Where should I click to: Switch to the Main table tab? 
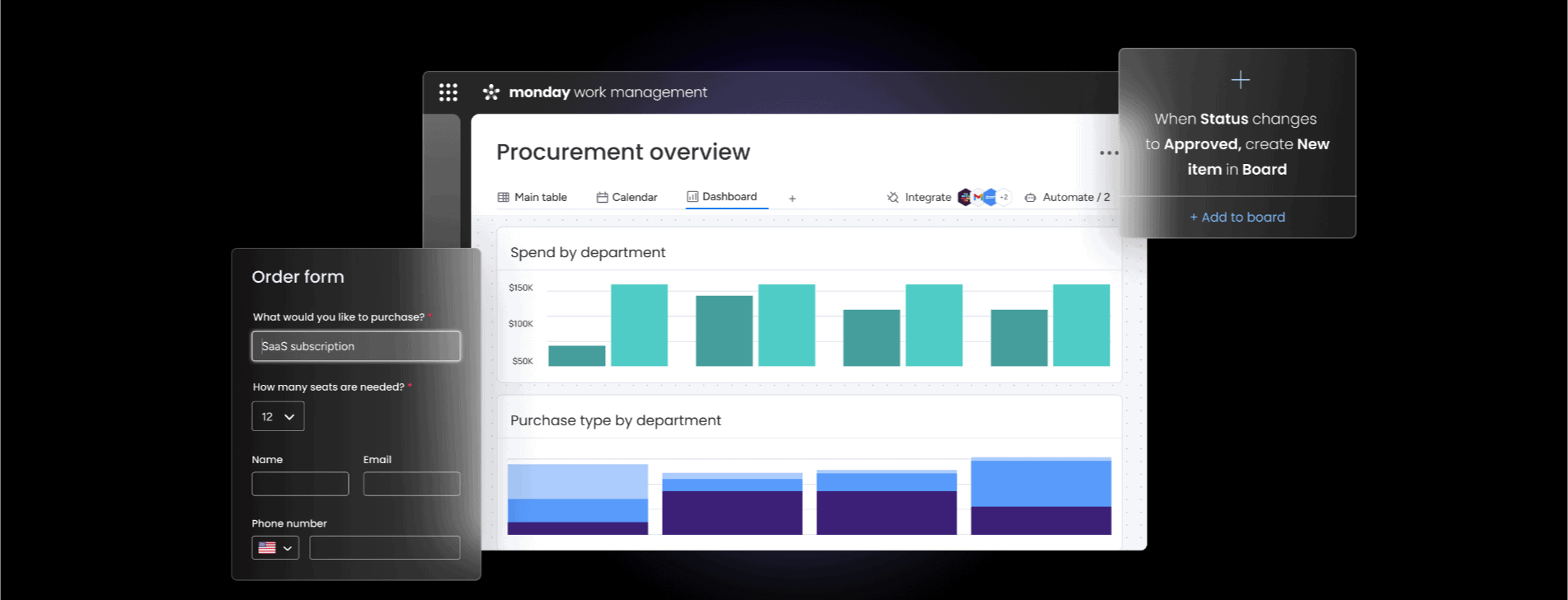click(533, 198)
